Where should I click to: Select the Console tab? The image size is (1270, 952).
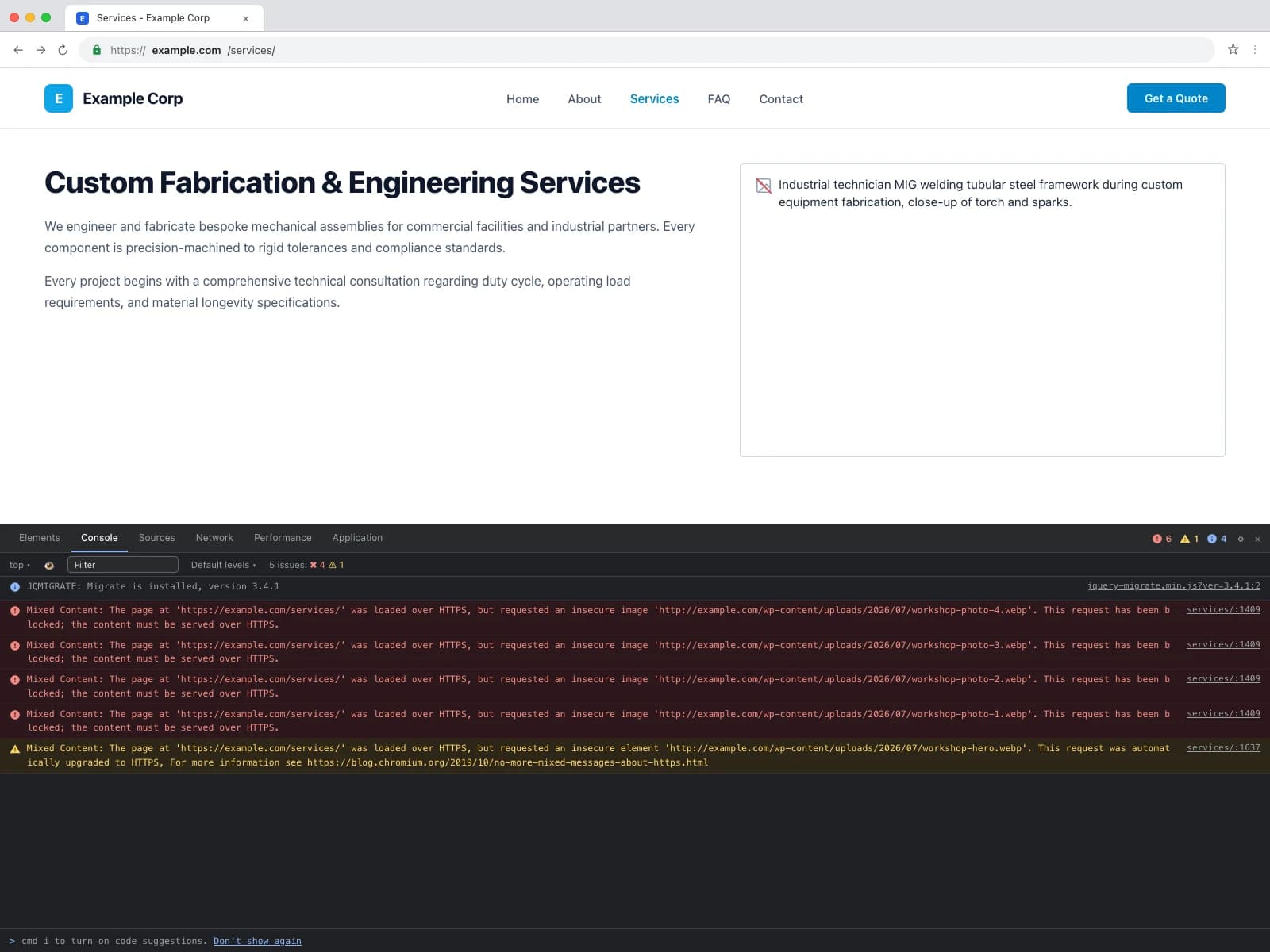tap(99, 538)
